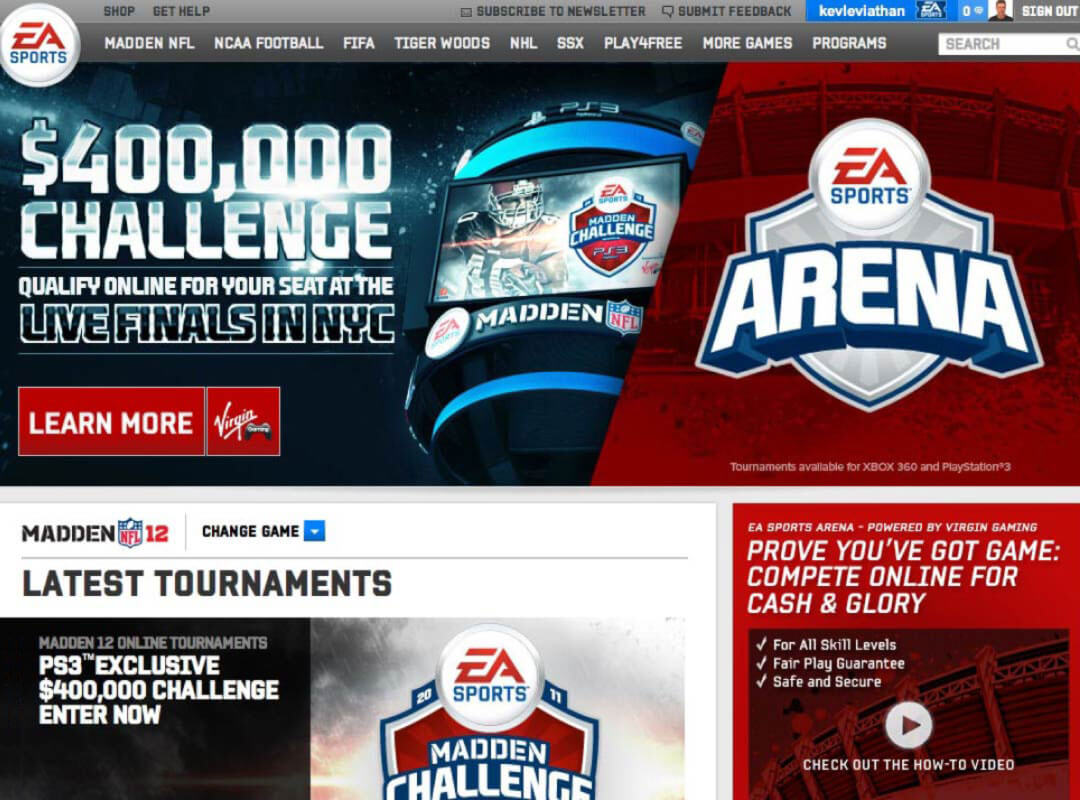Click the Madden NFL 12 logo
The height and width of the screenshot is (800, 1080).
(95, 532)
